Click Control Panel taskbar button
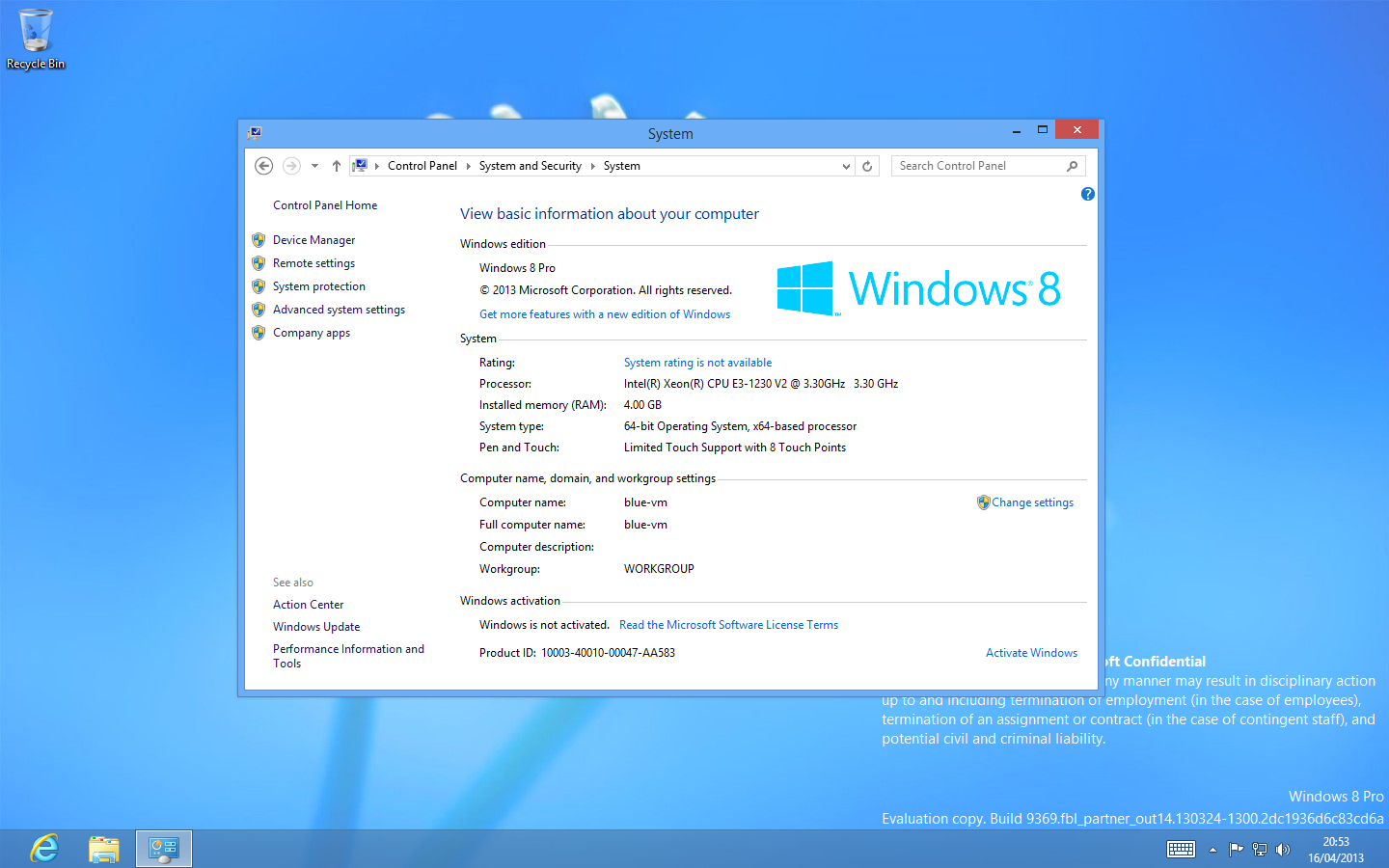Viewport: 1389px width, 868px height. [164, 849]
